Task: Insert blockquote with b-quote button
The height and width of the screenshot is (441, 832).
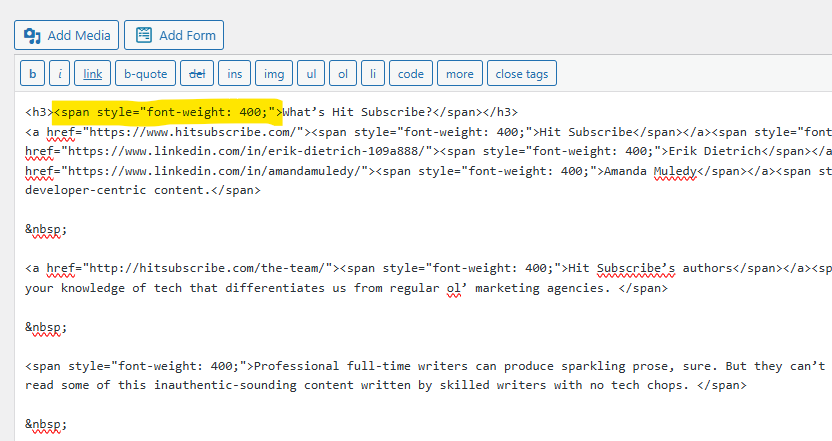Action: [145, 73]
